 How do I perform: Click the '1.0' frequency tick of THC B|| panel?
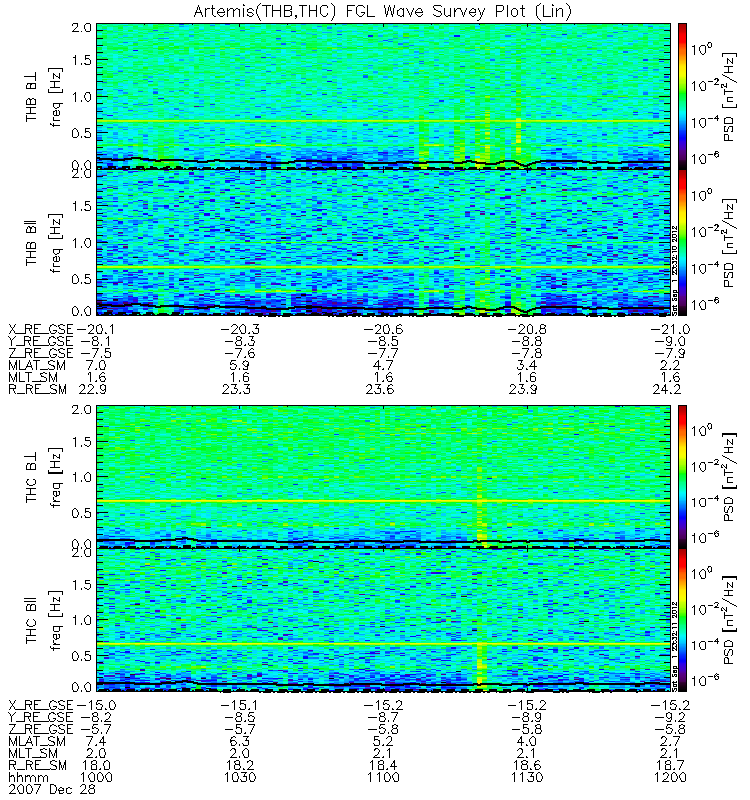pyautogui.click(x=82, y=620)
